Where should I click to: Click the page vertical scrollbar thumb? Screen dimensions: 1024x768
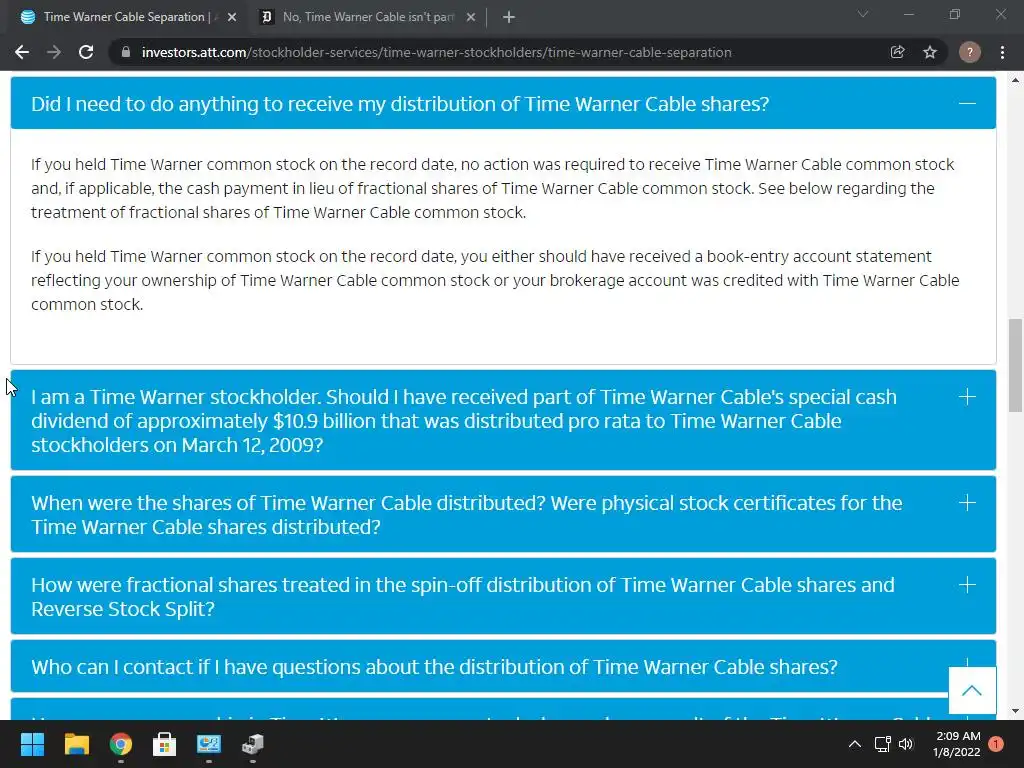pos(1015,365)
